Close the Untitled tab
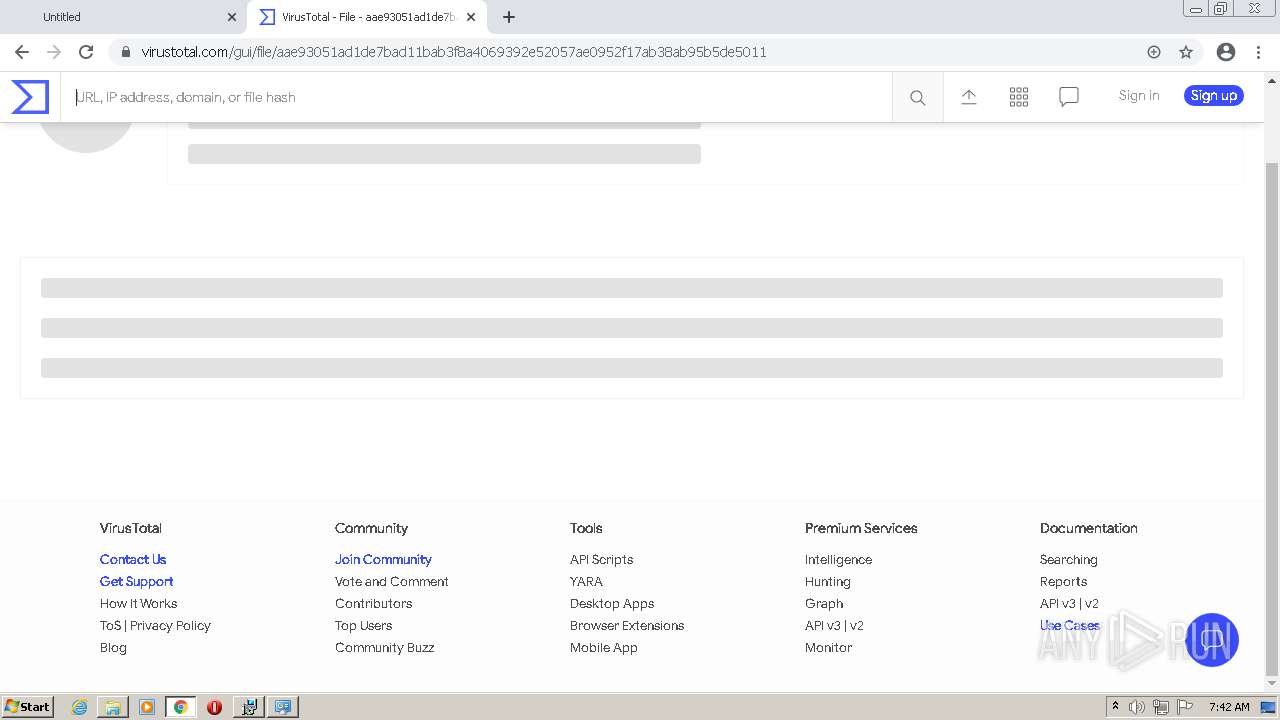This screenshot has width=1280, height=720. coord(232,17)
